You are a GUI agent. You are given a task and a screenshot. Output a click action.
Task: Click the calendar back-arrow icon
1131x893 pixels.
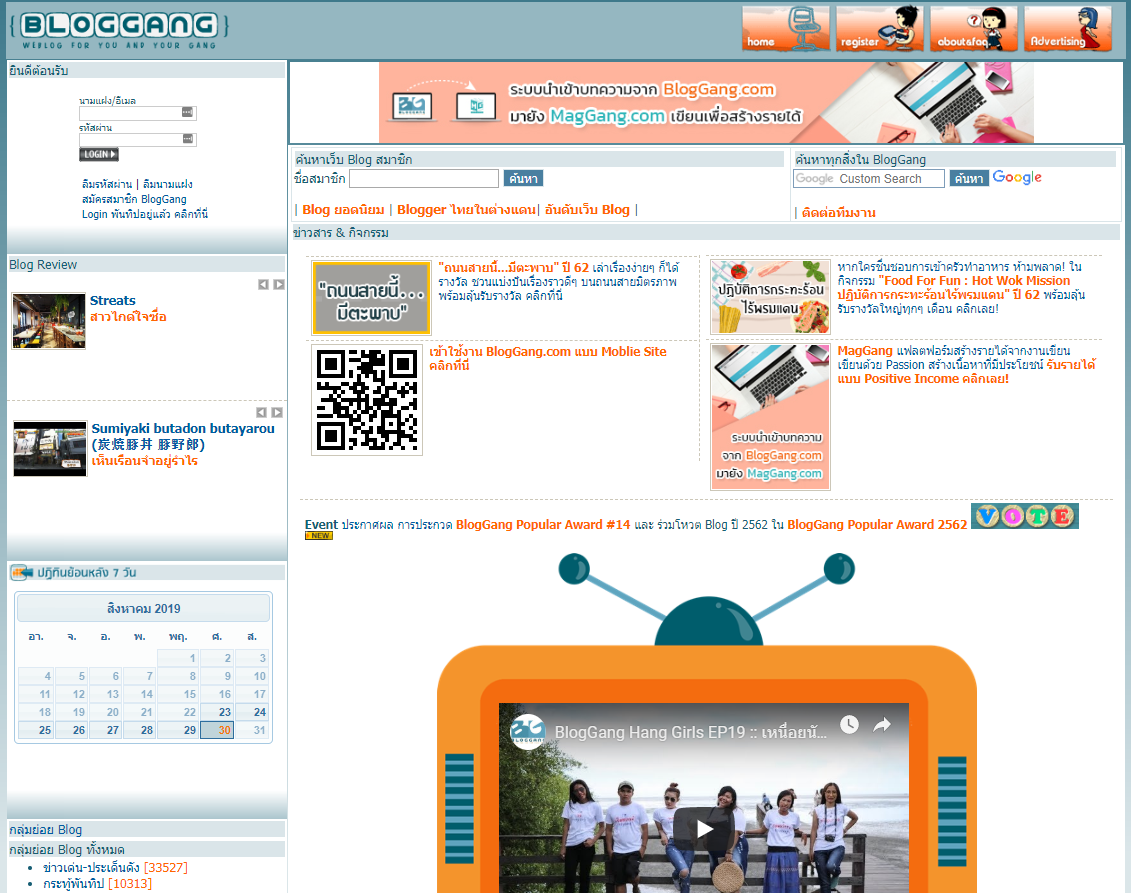(x=22, y=573)
